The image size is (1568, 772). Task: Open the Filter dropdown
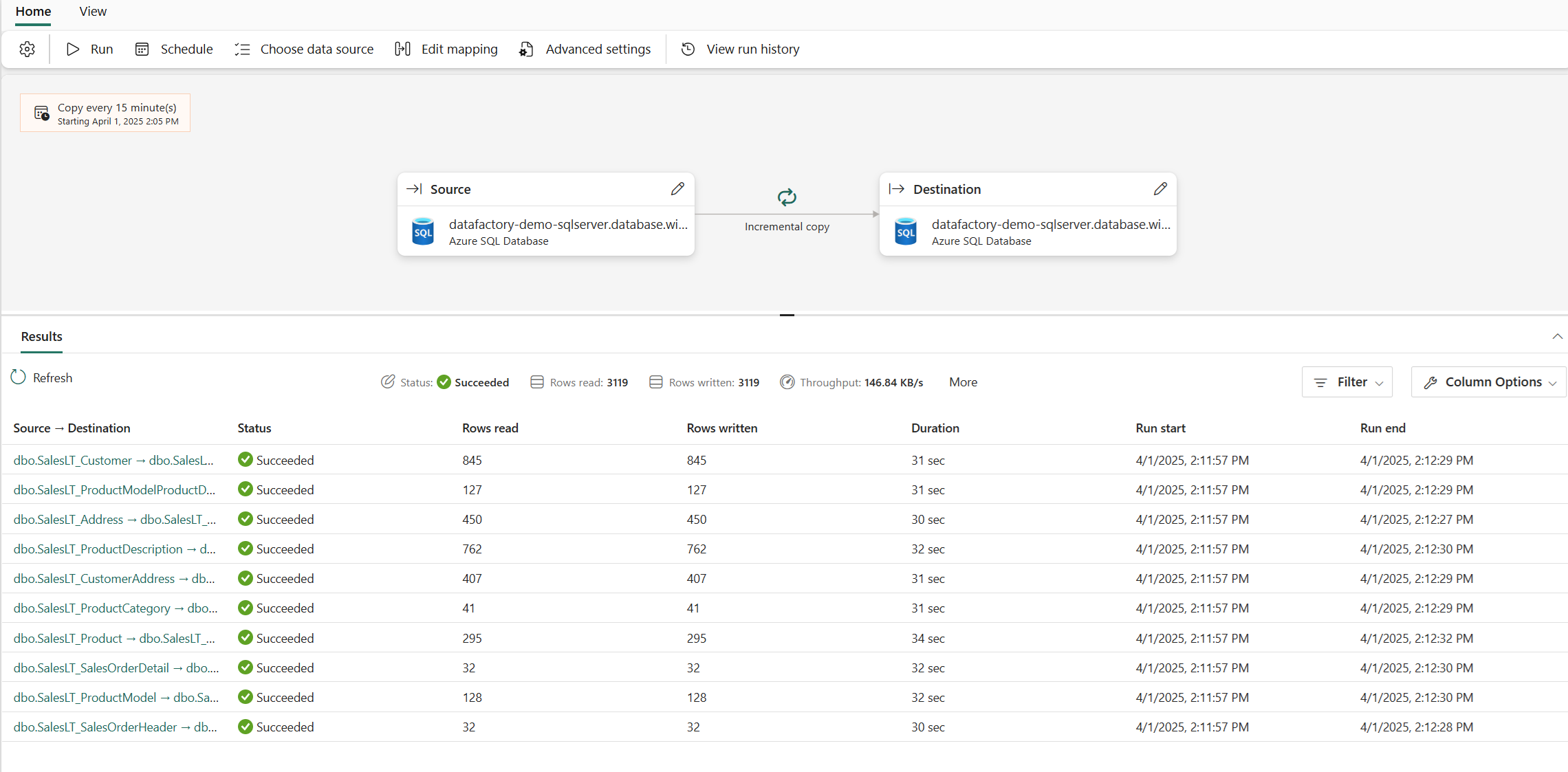click(x=1347, y=382)
